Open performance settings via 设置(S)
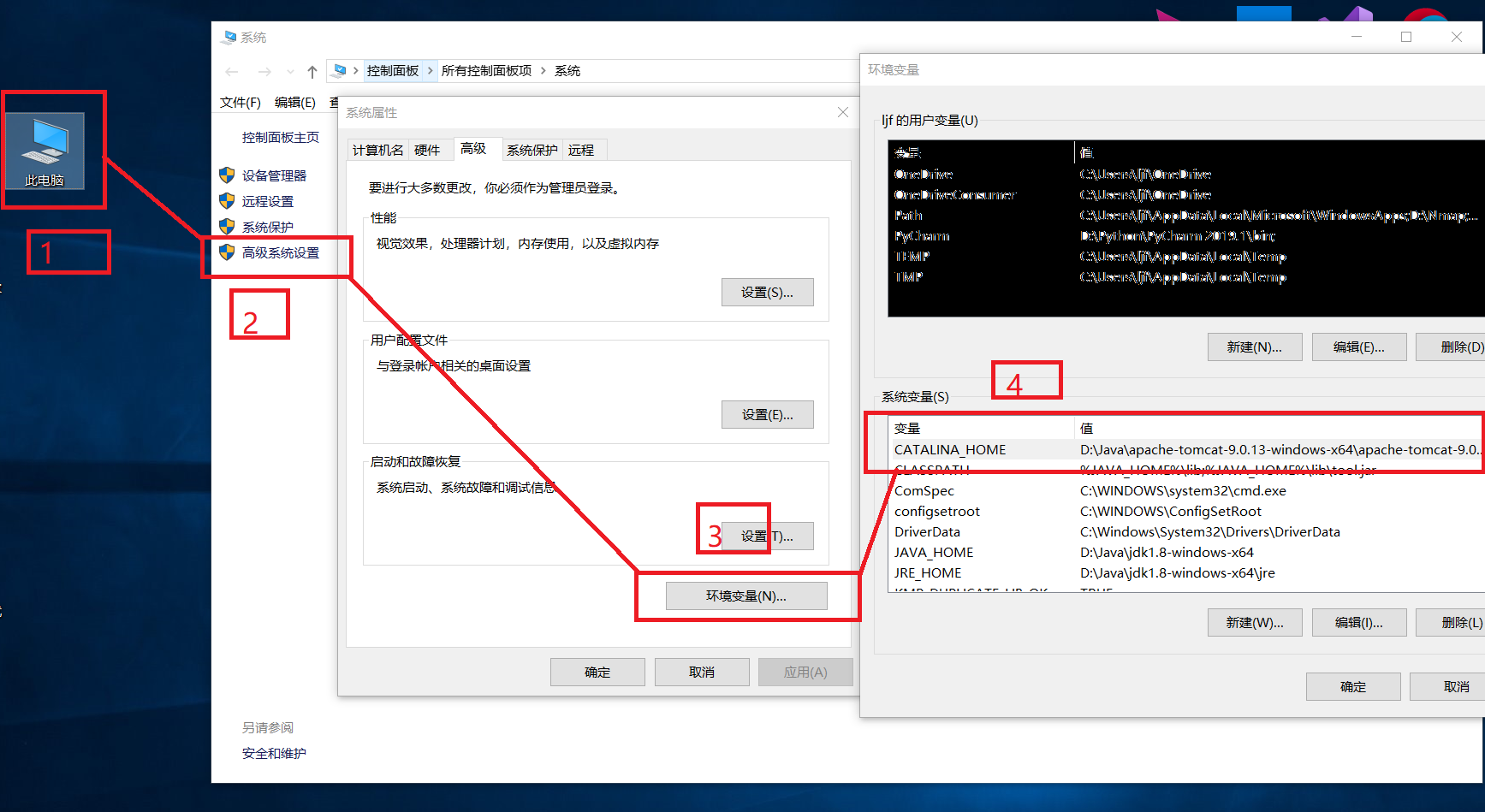Image resolution: width=1485 pixels, height=812 pixels. (x=767, y=292)
